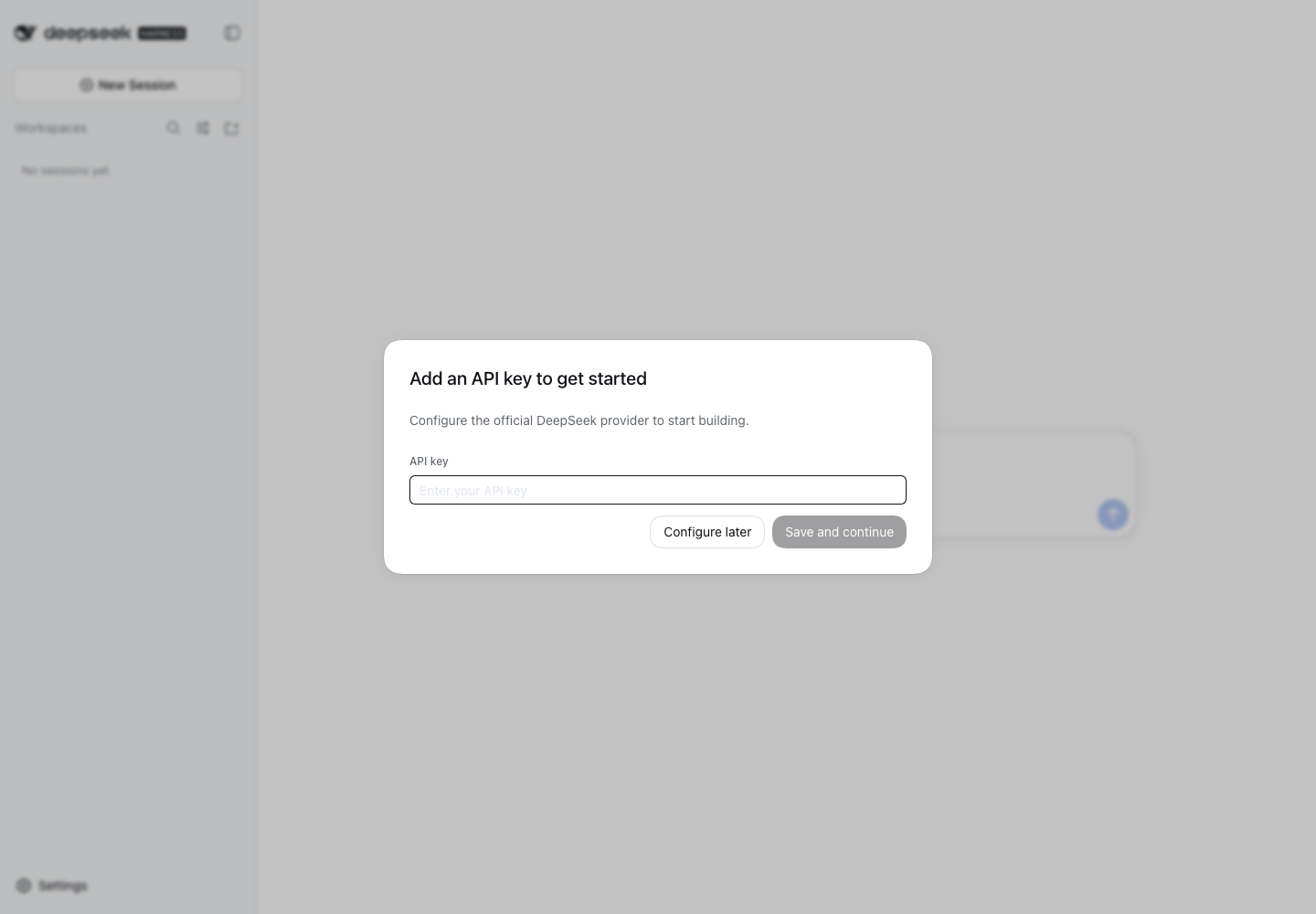1316x914 pixels.
Task: Open the Workspaces search icon
Action: [174, 128]
